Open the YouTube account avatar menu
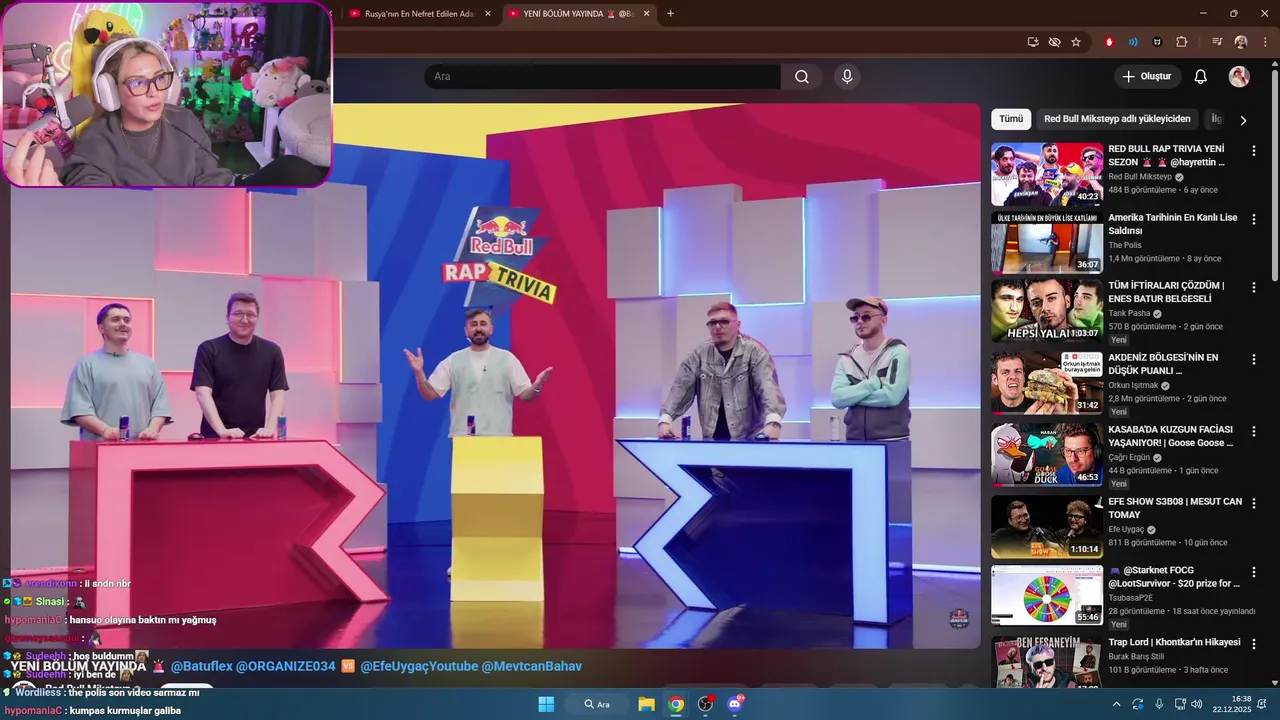 tap(1239, 77)
